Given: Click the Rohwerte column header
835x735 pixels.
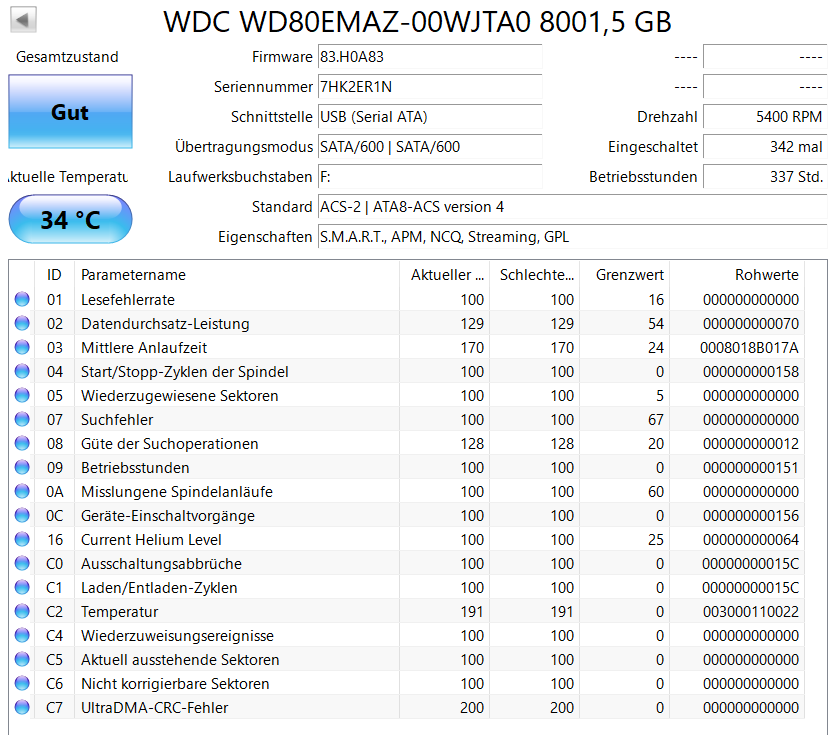Looking at the screenshot, I should coord(737,275).
